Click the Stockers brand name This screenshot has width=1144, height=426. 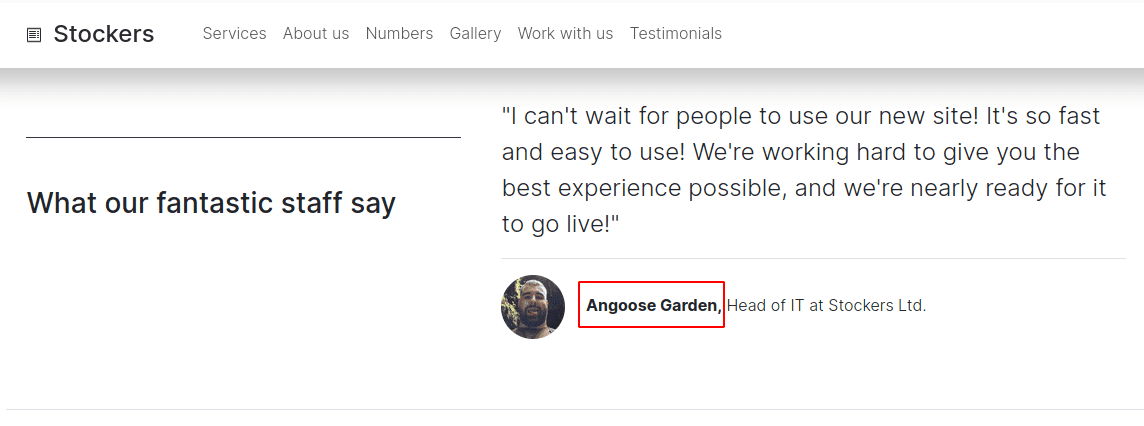tap(103, 34)
